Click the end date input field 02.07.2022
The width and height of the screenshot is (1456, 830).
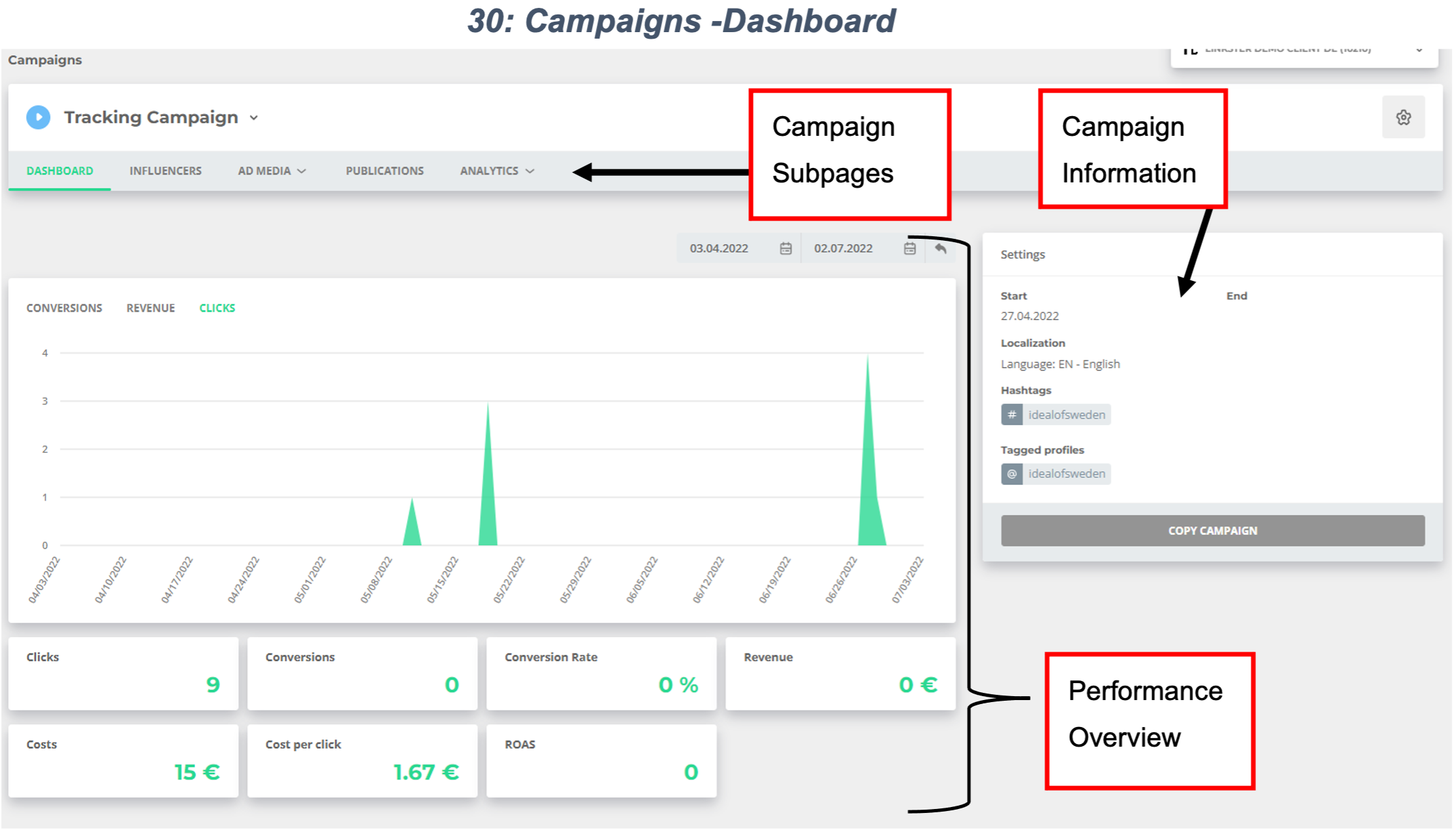click(x=845, y=249)
